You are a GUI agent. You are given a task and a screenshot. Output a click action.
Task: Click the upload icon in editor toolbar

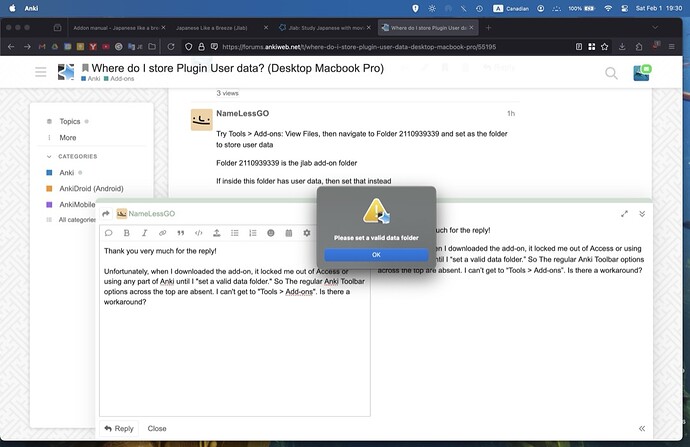(217, 233)
